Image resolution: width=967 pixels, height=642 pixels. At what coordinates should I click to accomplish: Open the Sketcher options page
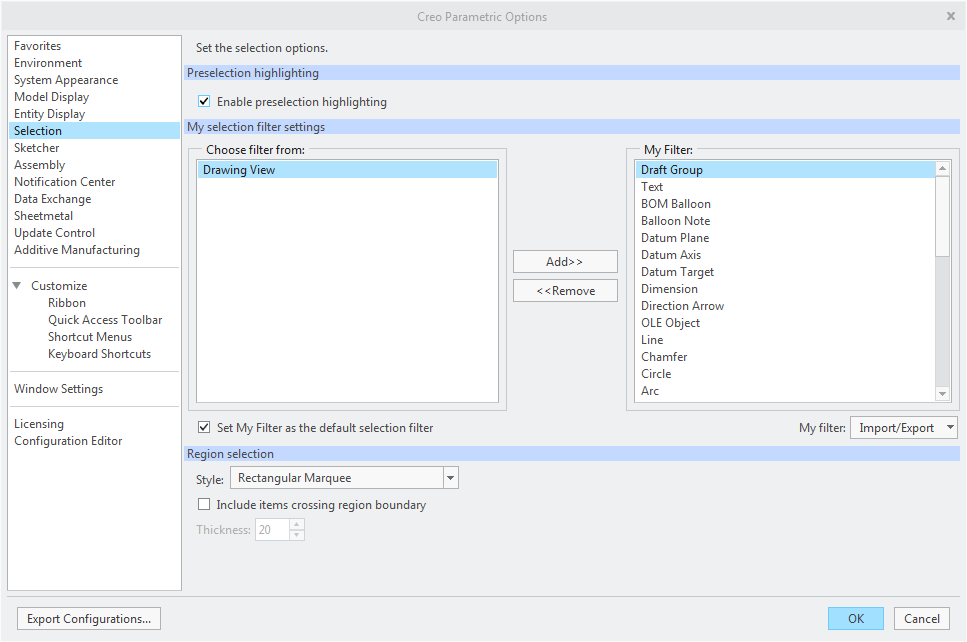pyautogui.click(x=37, y=148)
